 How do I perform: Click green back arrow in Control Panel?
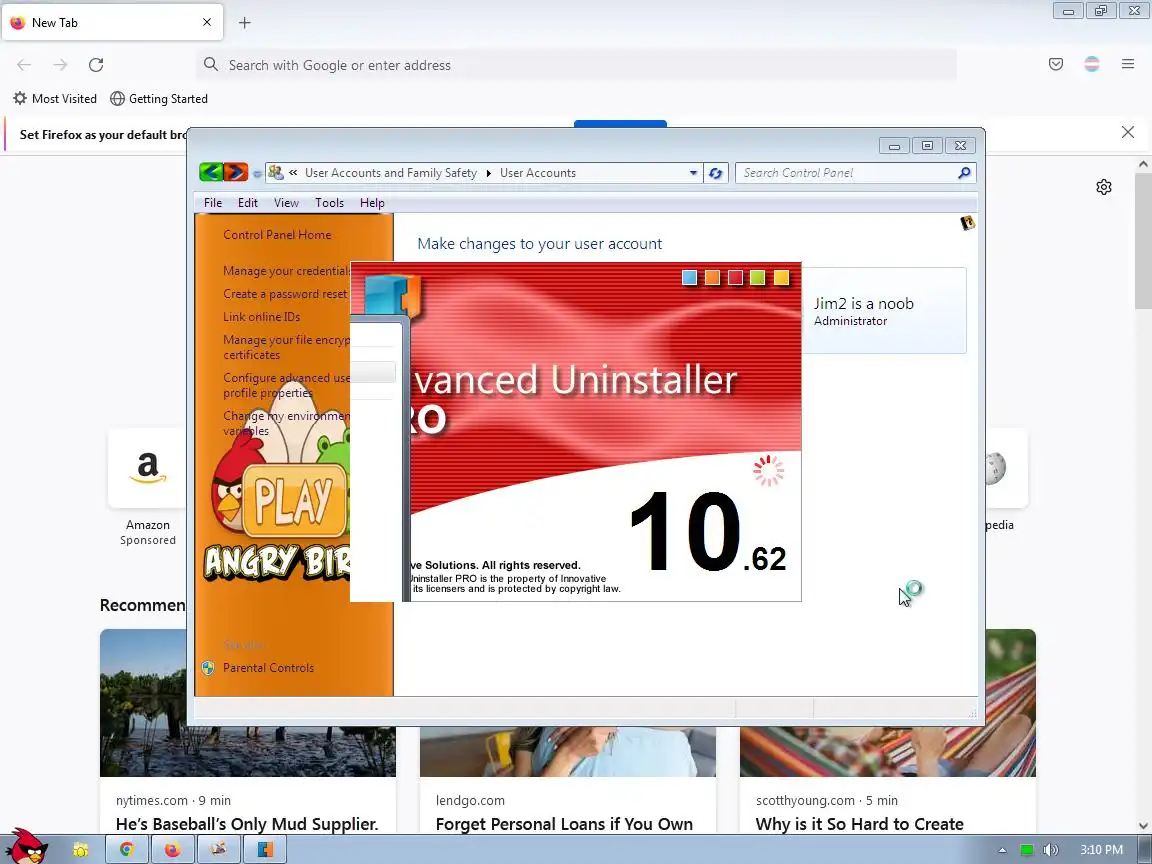pos(211,173)
